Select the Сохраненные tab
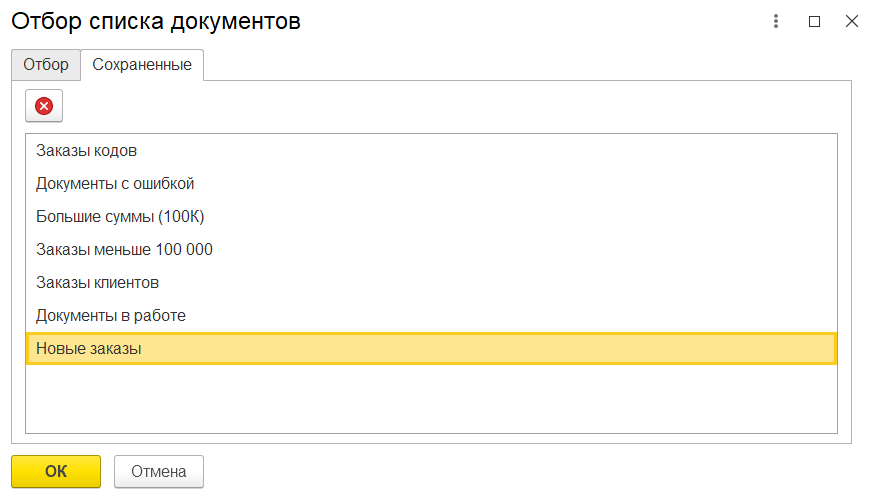 (x=142, y=65)
